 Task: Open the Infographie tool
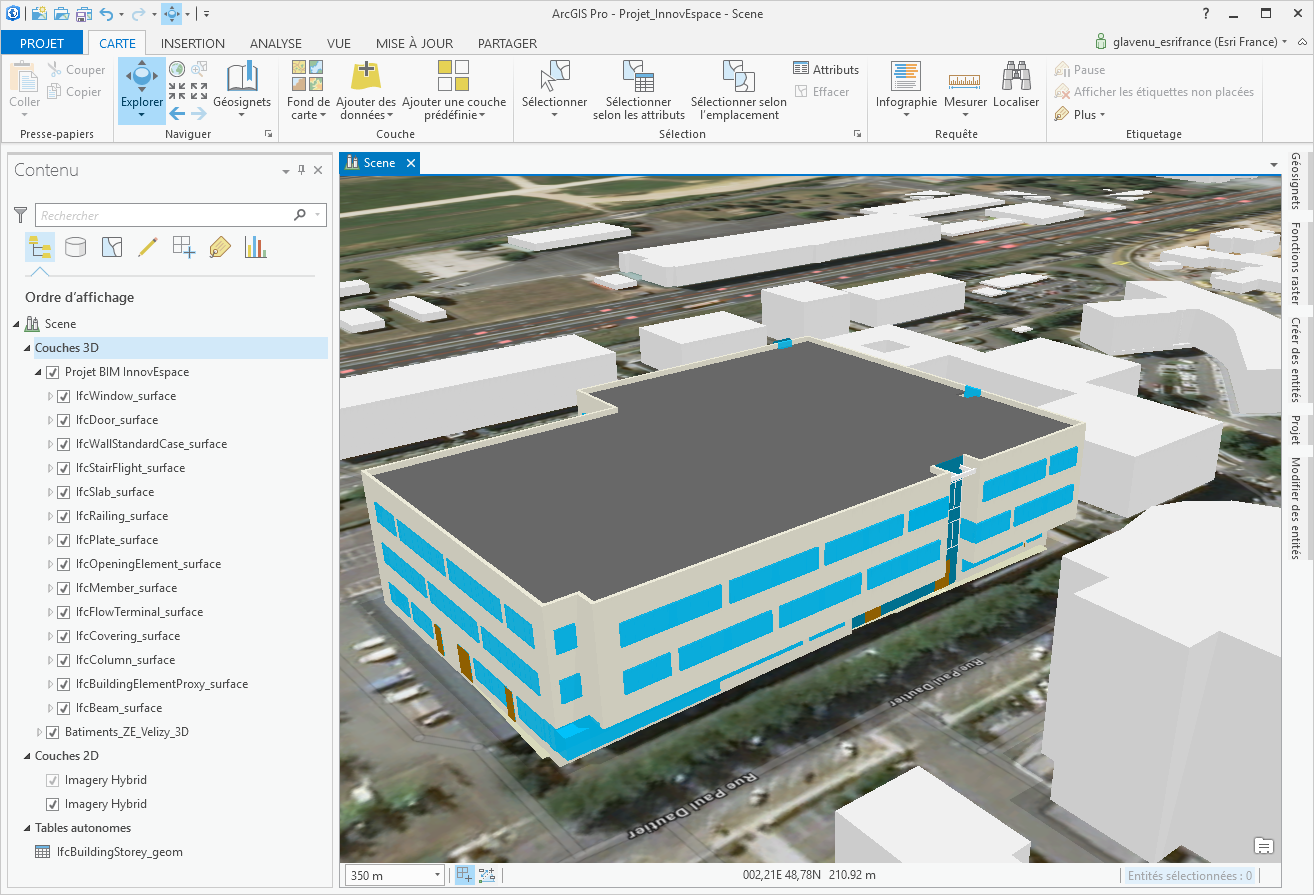point(906,90)
